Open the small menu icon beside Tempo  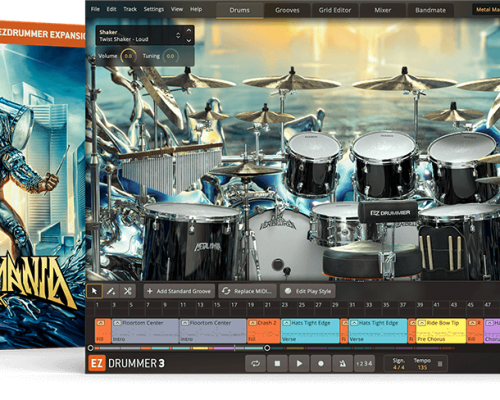[440, 364]
